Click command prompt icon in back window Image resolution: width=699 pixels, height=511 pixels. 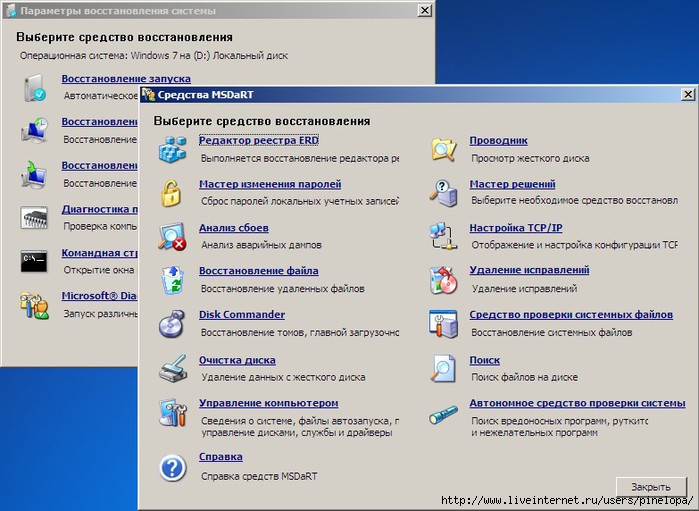pos(34,261)
